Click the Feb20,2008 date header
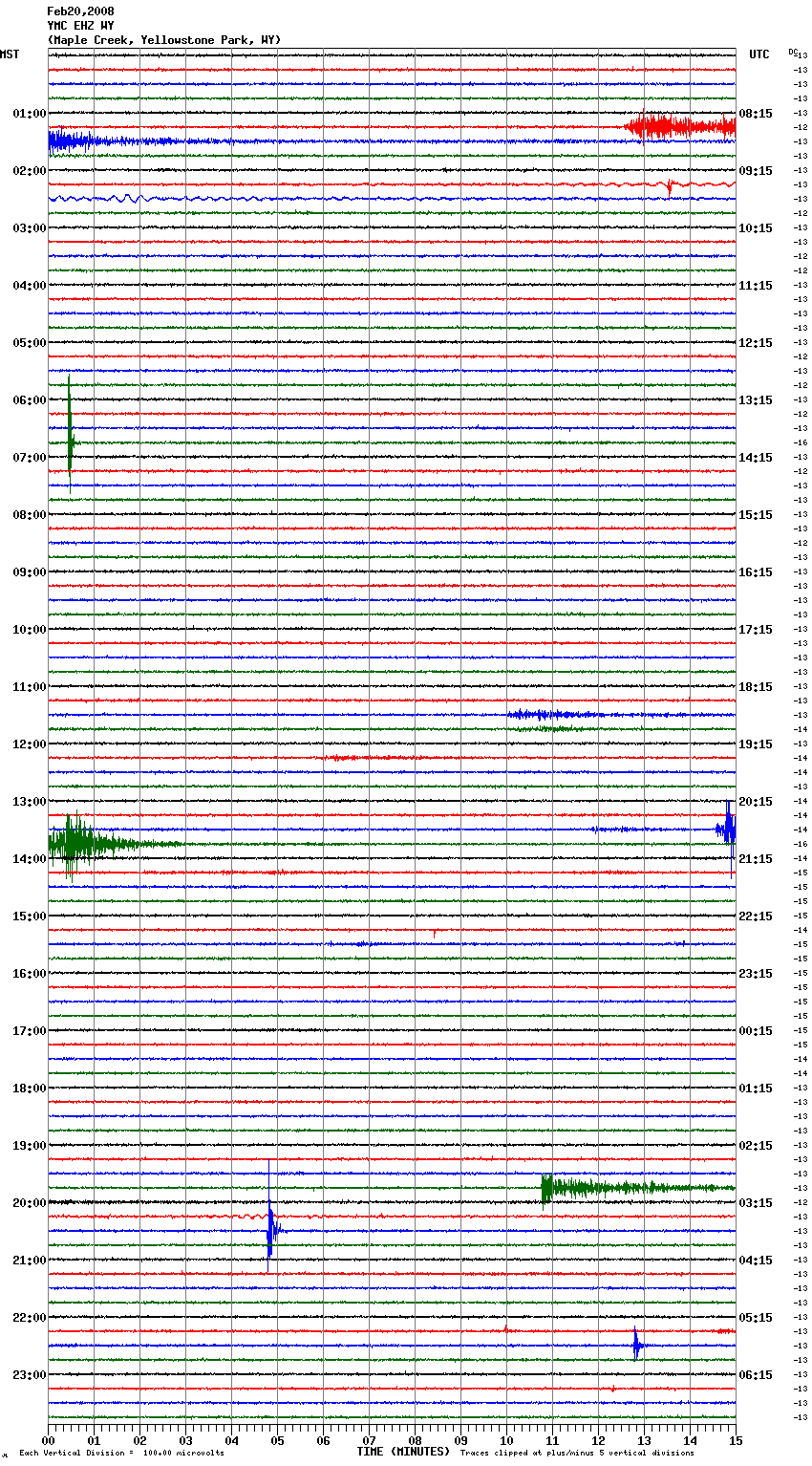 [x=80, y=11]
